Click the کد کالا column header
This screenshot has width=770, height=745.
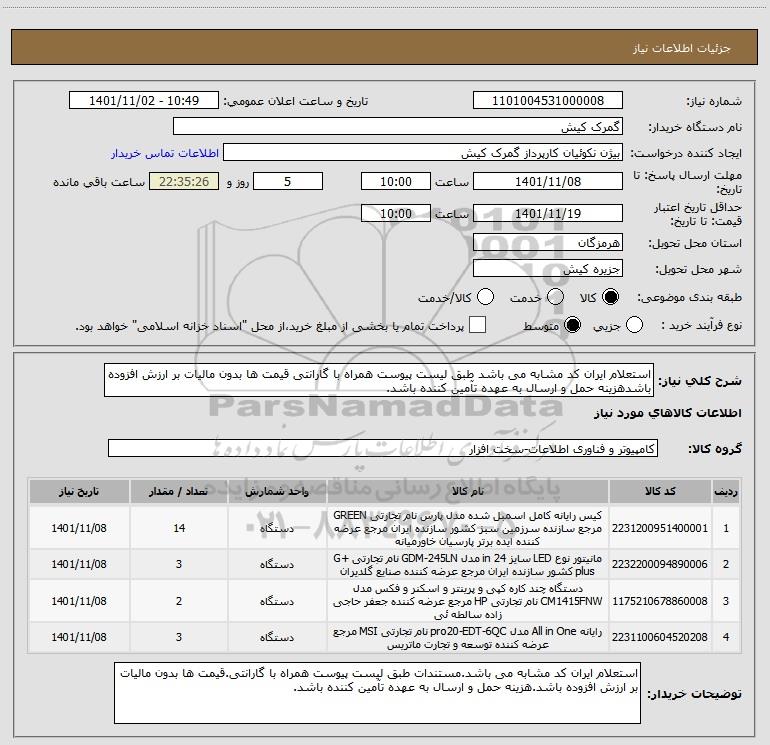660,492
